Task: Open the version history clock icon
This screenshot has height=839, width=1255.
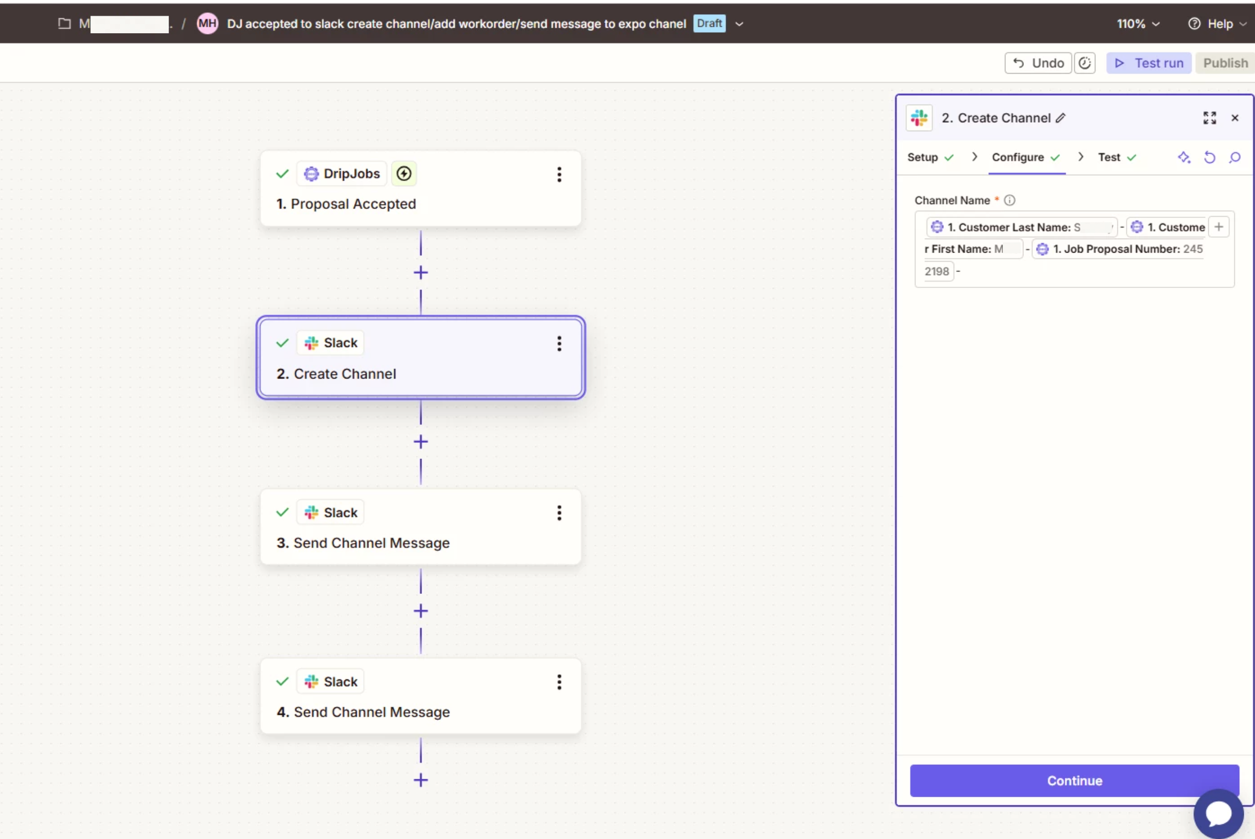Action: coord(1085,63)
